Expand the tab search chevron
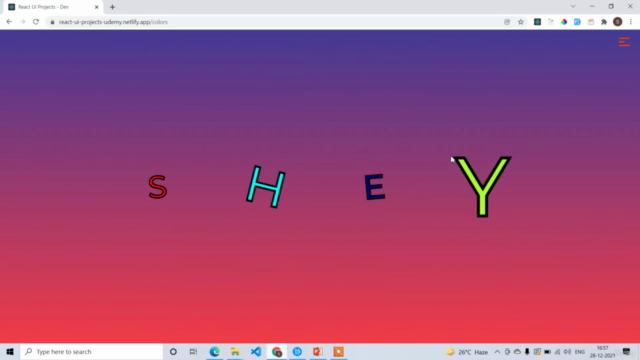This screenshot has width=640, height=360. point(573,7)
